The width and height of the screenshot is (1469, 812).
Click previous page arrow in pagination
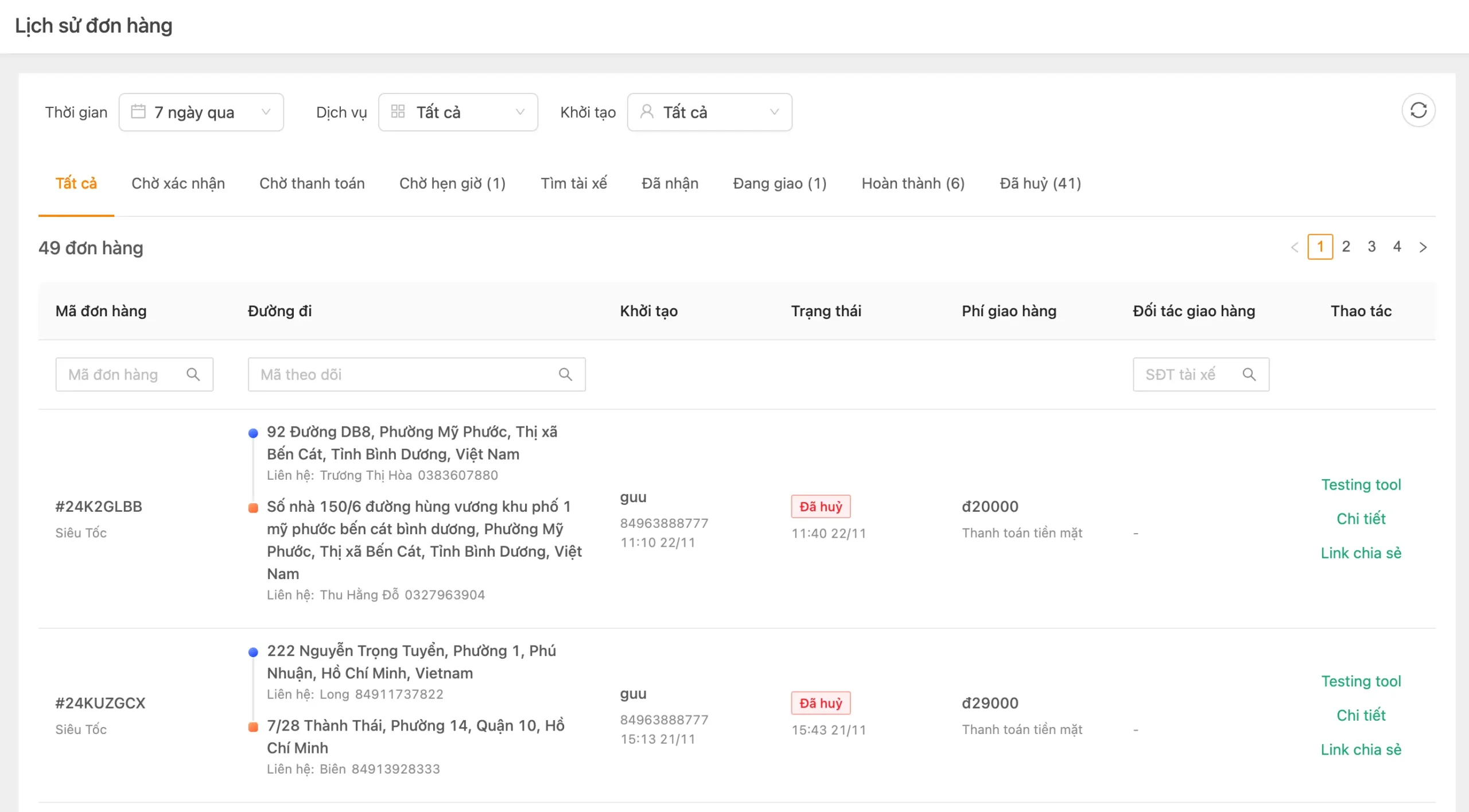point(1295,247)
